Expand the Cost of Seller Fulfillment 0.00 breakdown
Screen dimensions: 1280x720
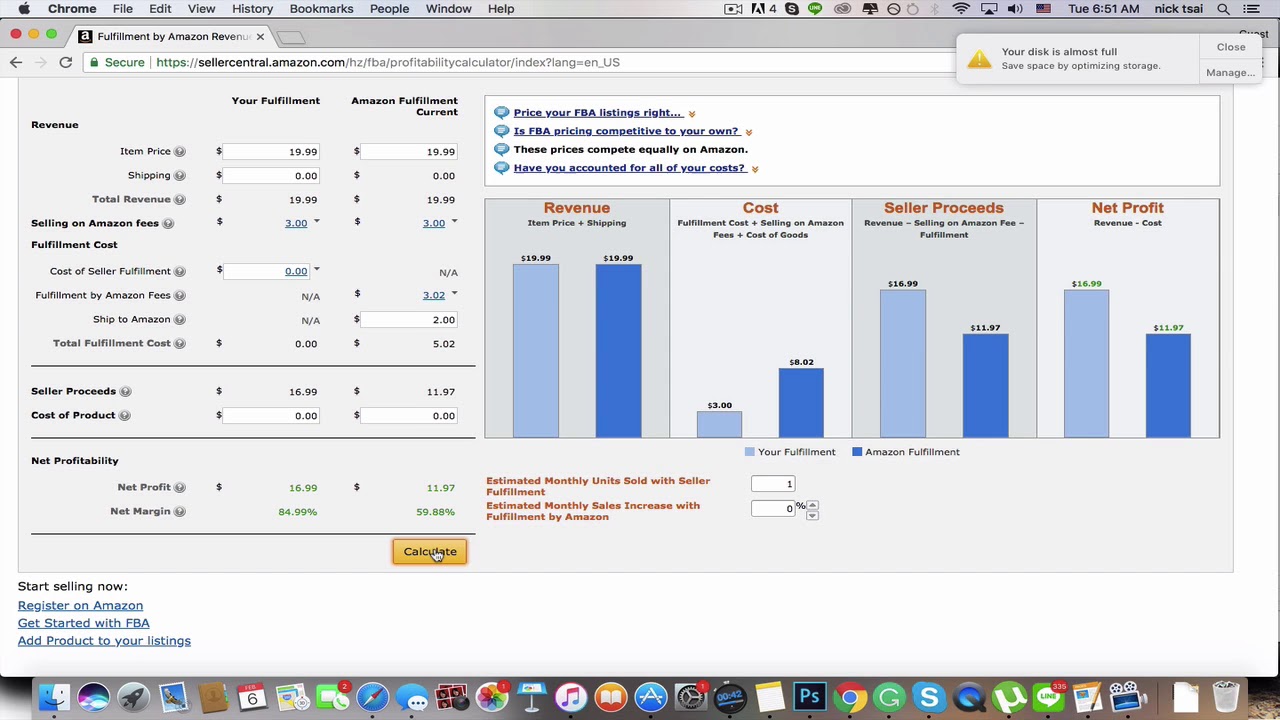click(316, 269)
